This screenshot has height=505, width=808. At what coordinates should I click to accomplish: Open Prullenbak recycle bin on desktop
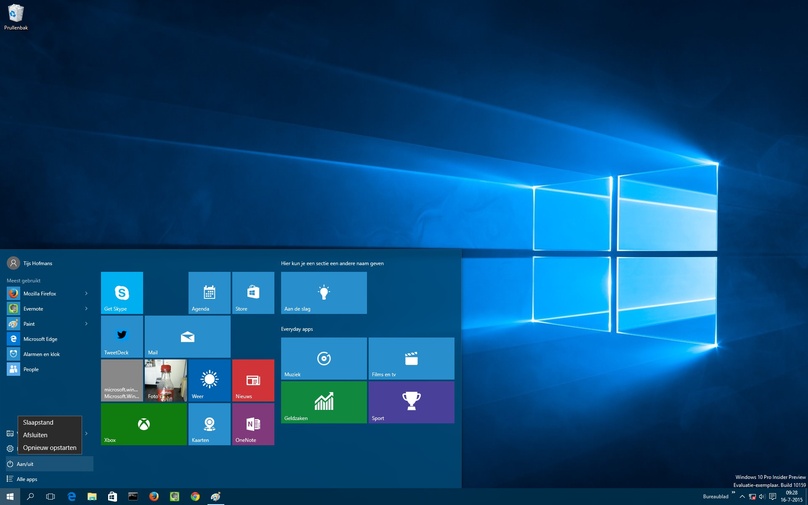16,16
